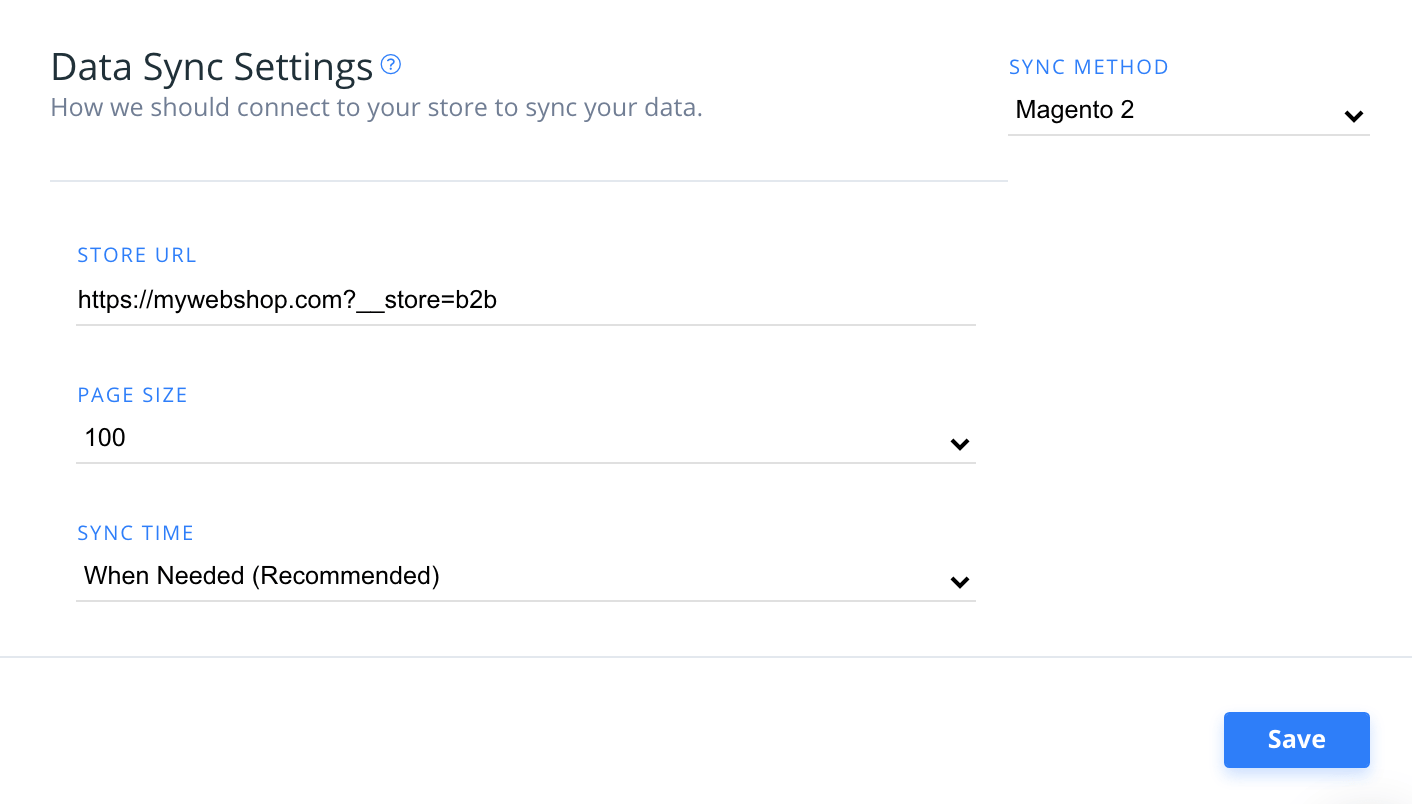Click the When Needed (Recommended) option text
This screenshot has width=1412, height=804.
click(262, 575)
